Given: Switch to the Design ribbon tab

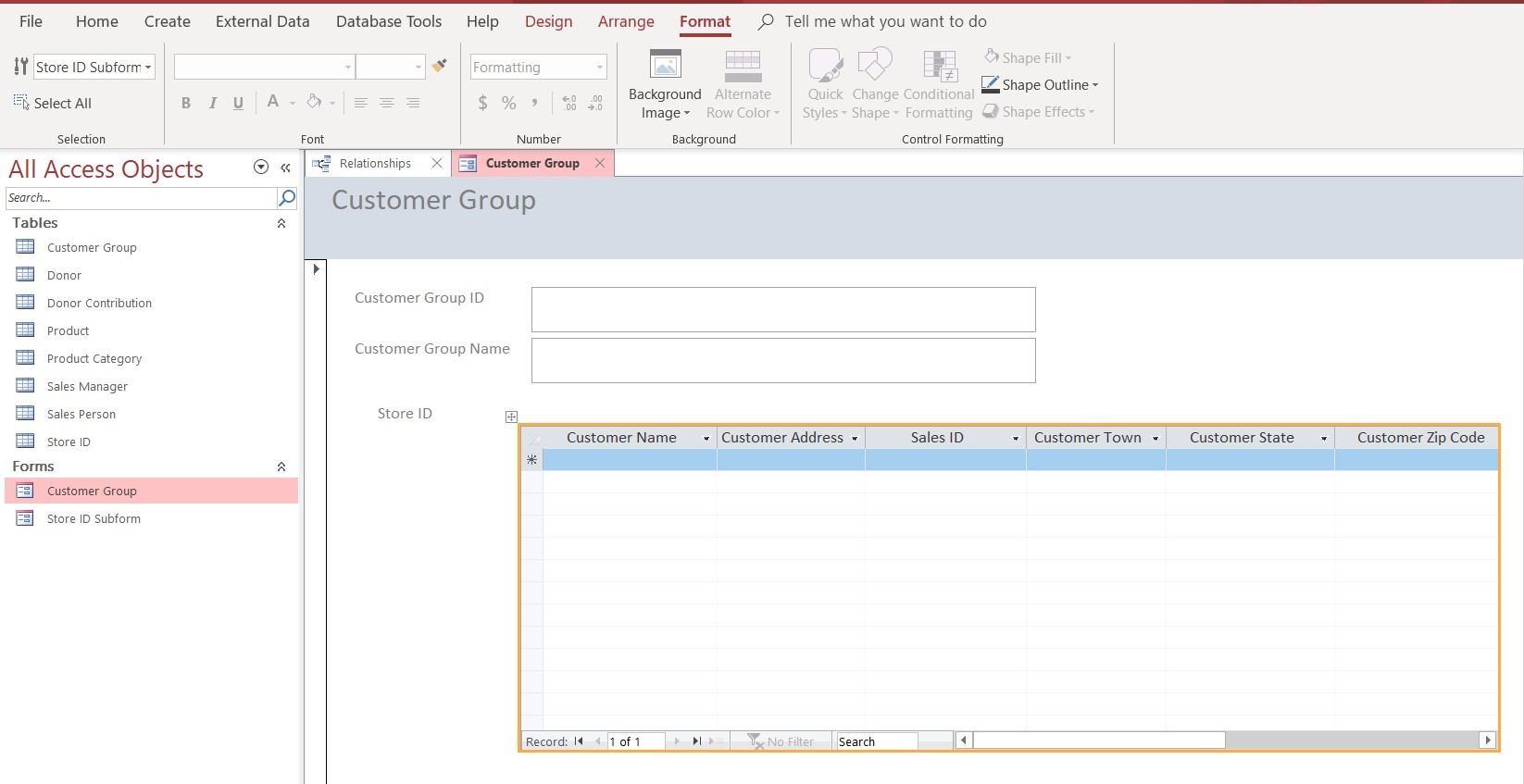Looking at the screenshot, I should click(x=549, y=21).
